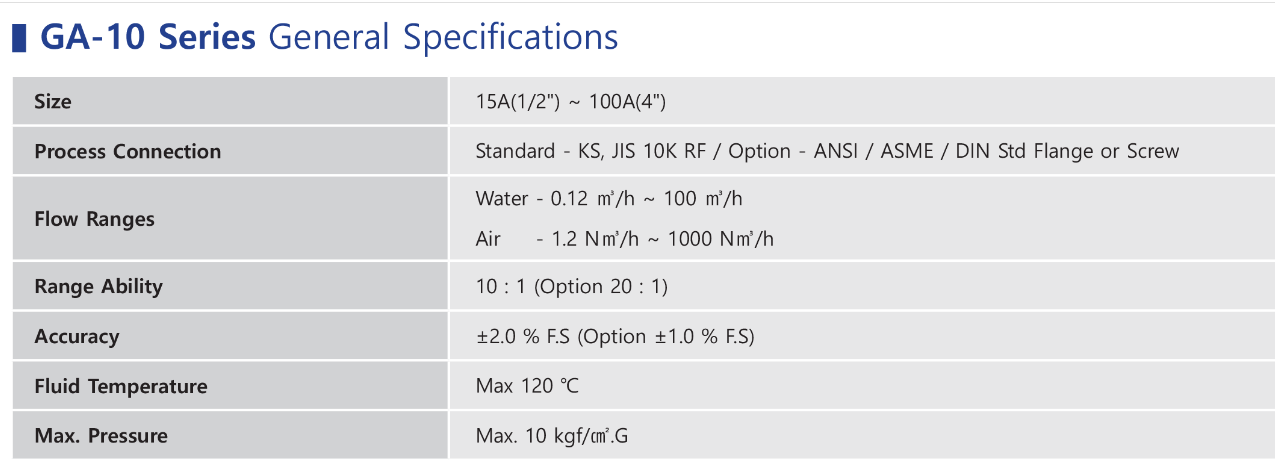Select the Process Connection label cell
The height and width of the screenshot is (462, 1275).
231,151
